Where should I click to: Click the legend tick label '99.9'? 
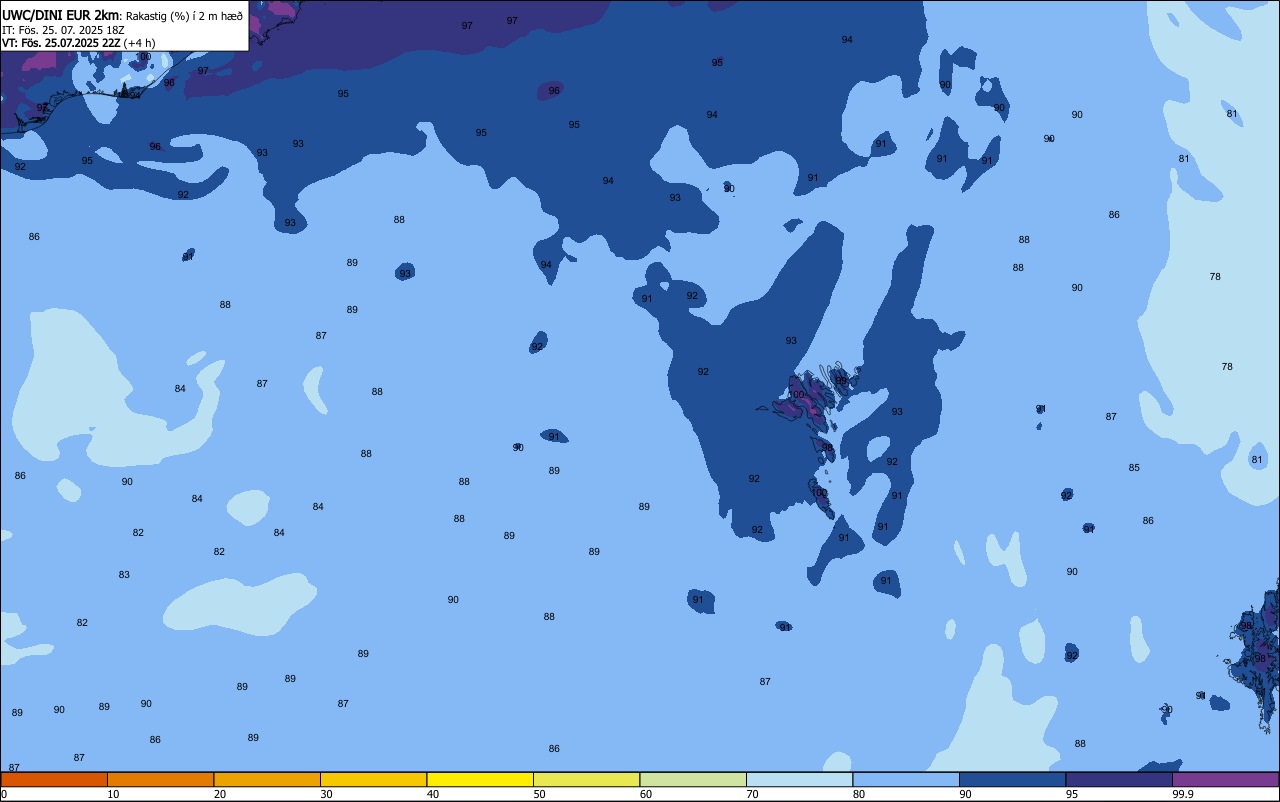(1183, 794)
